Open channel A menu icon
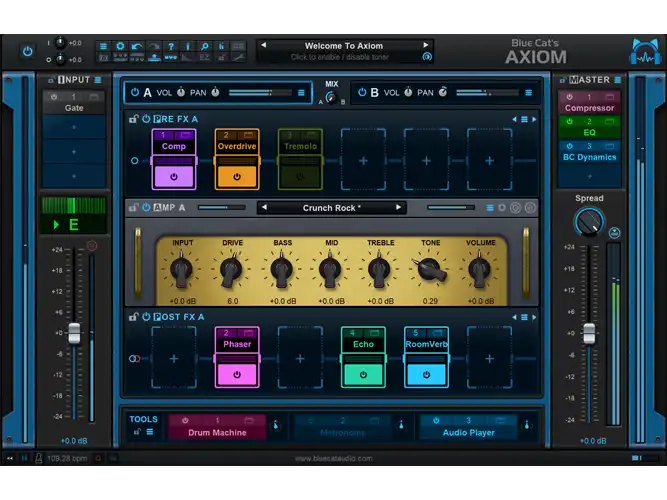 [x=301, y=93]
